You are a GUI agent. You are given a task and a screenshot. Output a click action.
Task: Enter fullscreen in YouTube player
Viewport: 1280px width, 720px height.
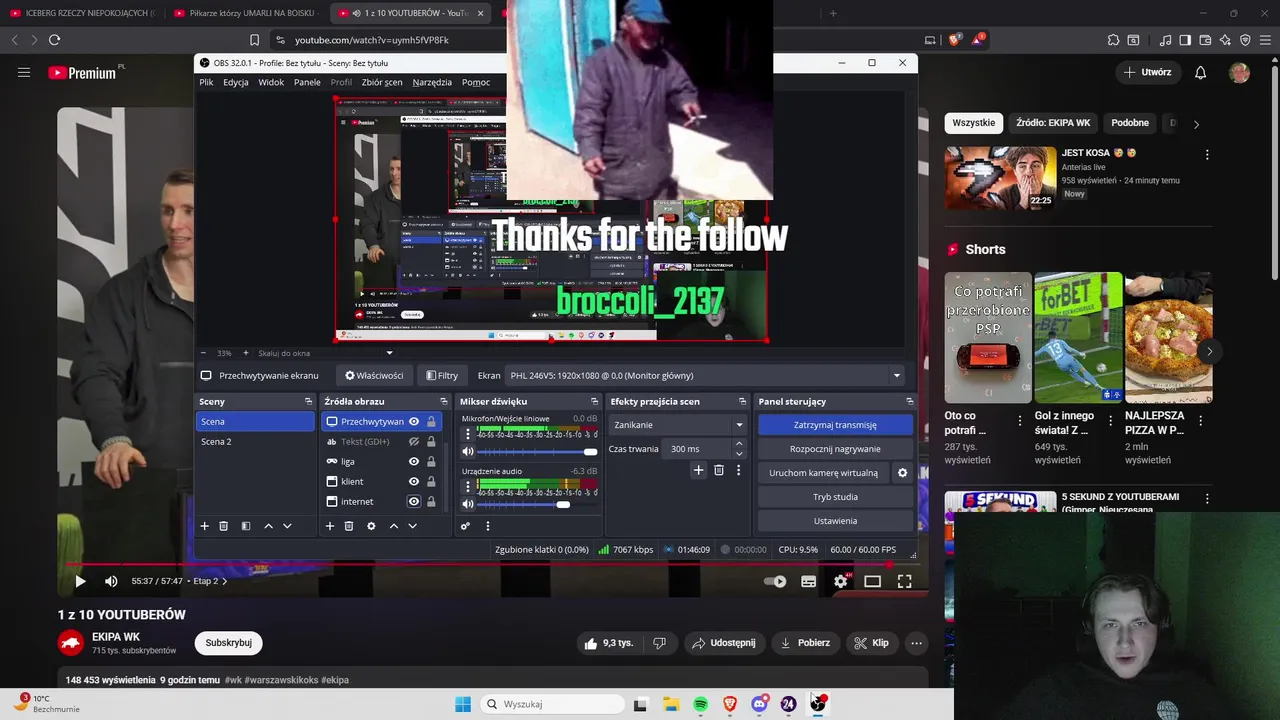tap(904, 581)
